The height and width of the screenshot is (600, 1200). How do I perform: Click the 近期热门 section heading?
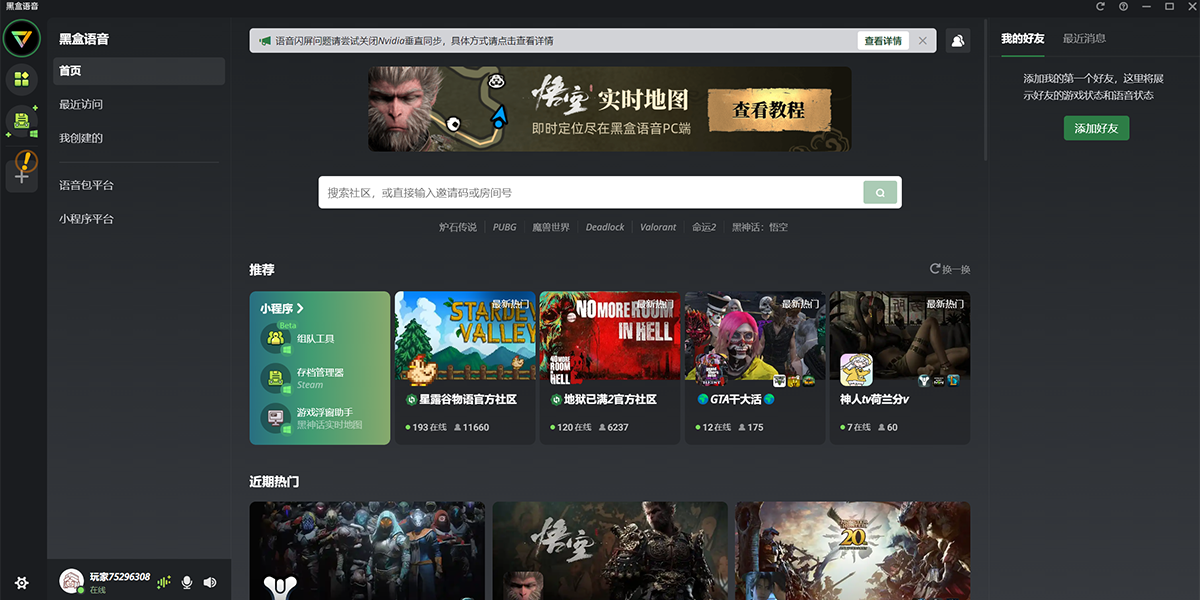pos(274,482)
